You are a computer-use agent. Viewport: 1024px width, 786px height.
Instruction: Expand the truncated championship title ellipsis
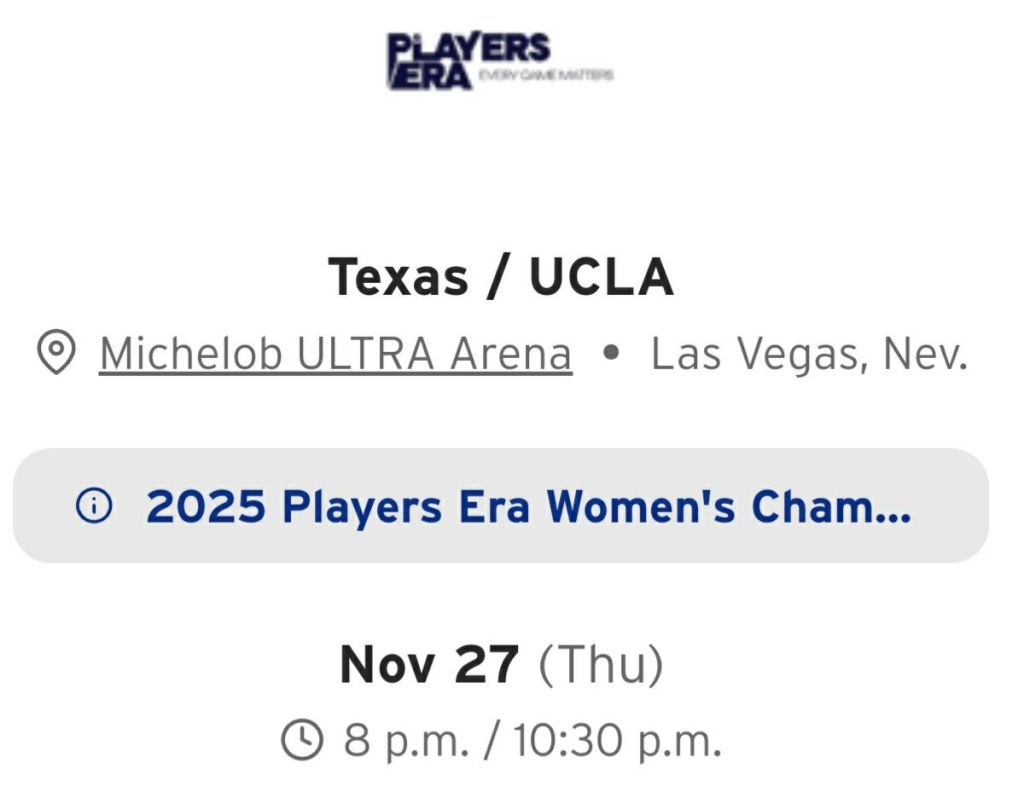893,507
